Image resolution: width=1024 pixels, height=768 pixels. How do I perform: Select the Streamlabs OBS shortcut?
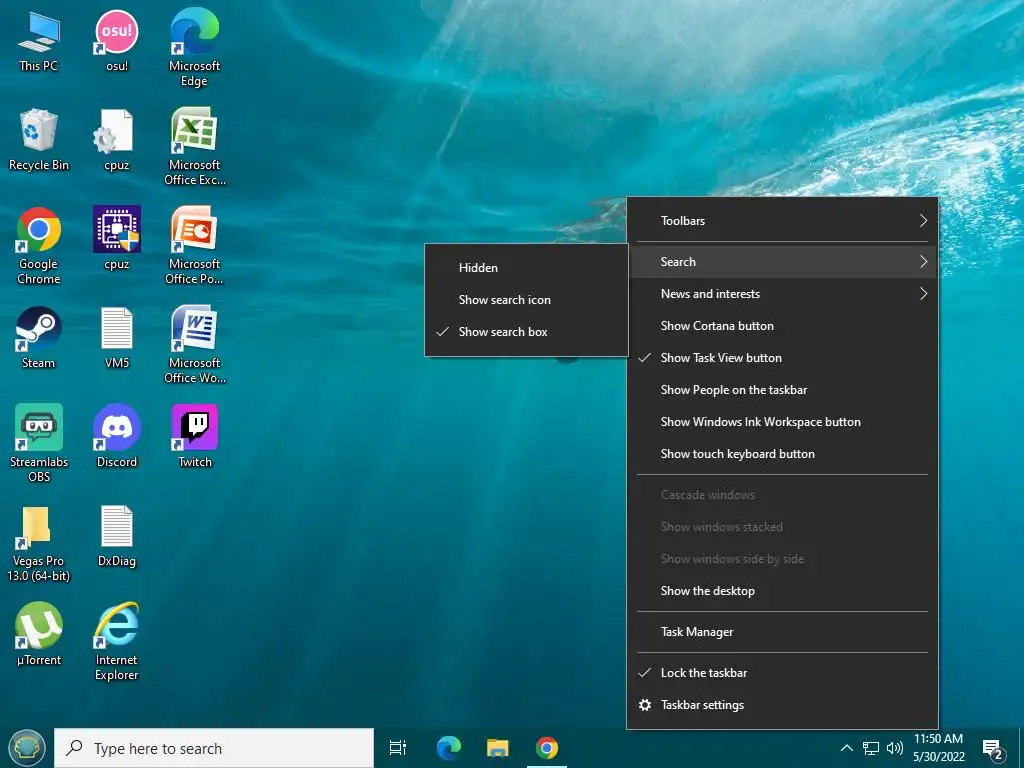39,443
